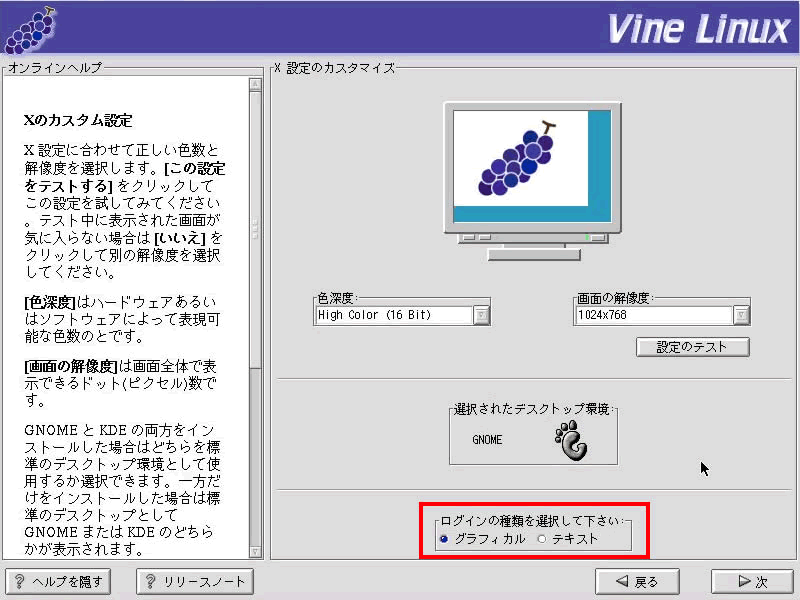800x600 pixels.
Task: Click the help panel scroll up arrow
Action: [x=255, y=84]
